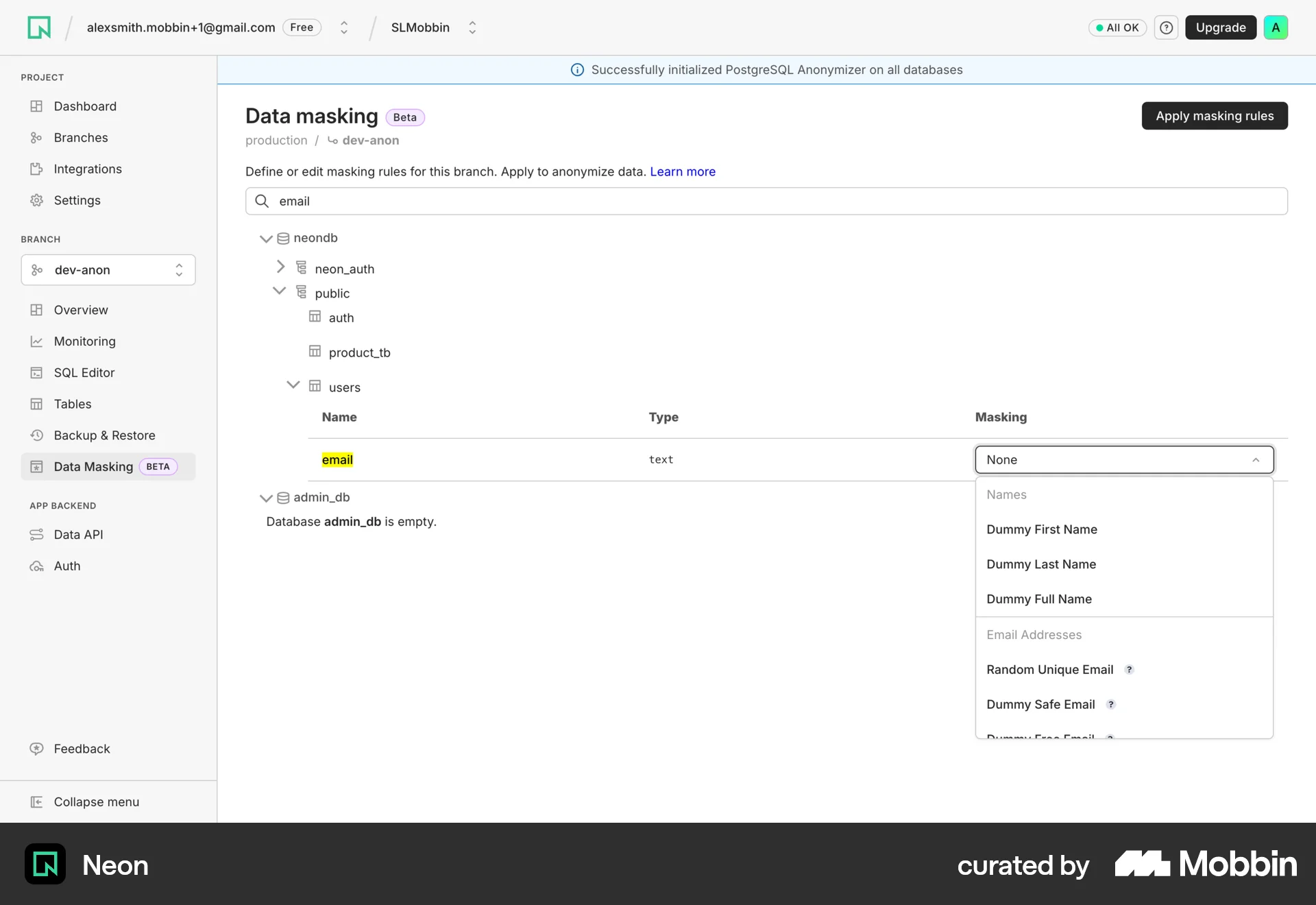Click the Branches icon in the Project section

[x=36, y=138]
